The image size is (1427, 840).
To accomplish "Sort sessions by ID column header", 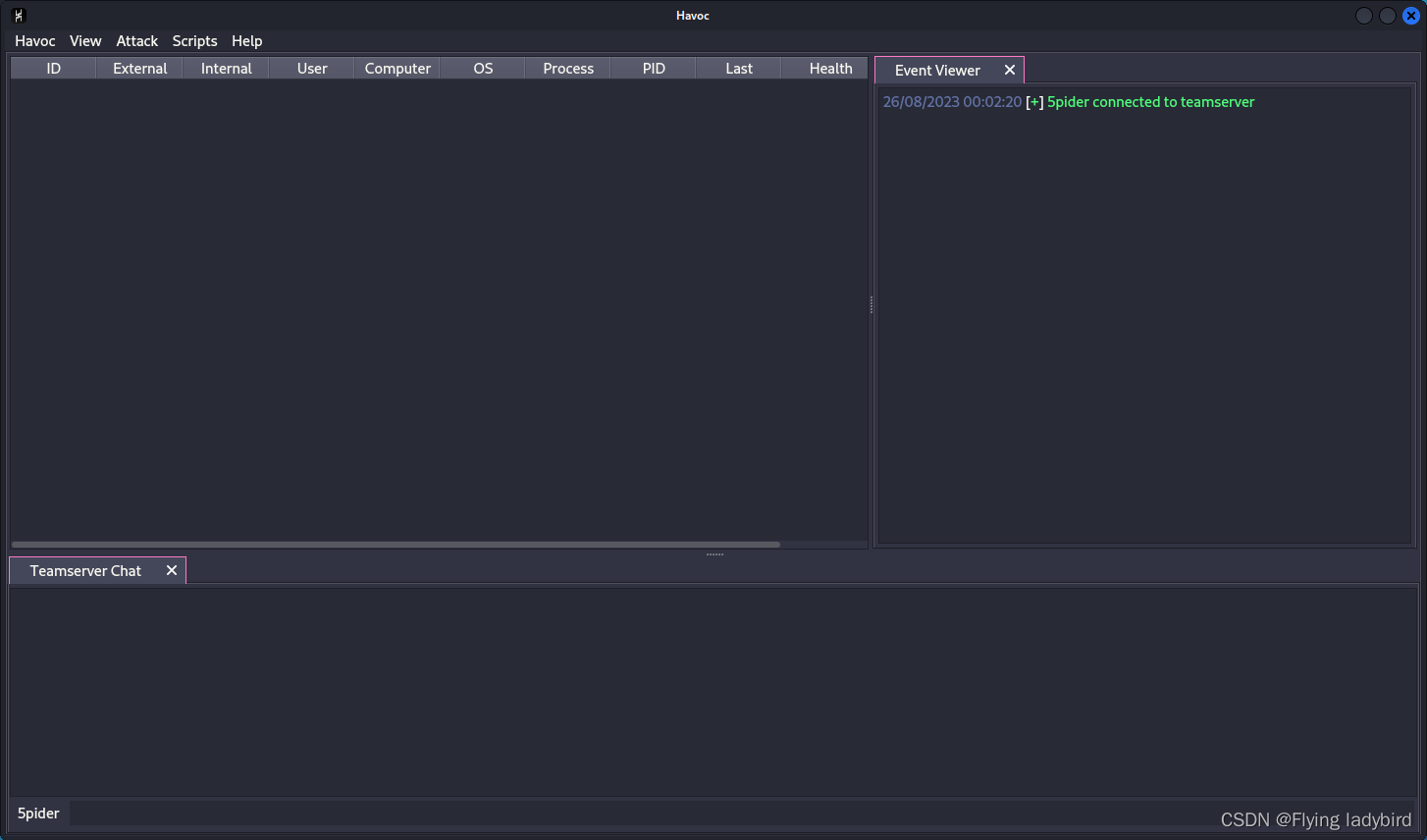I will [54, 69].
